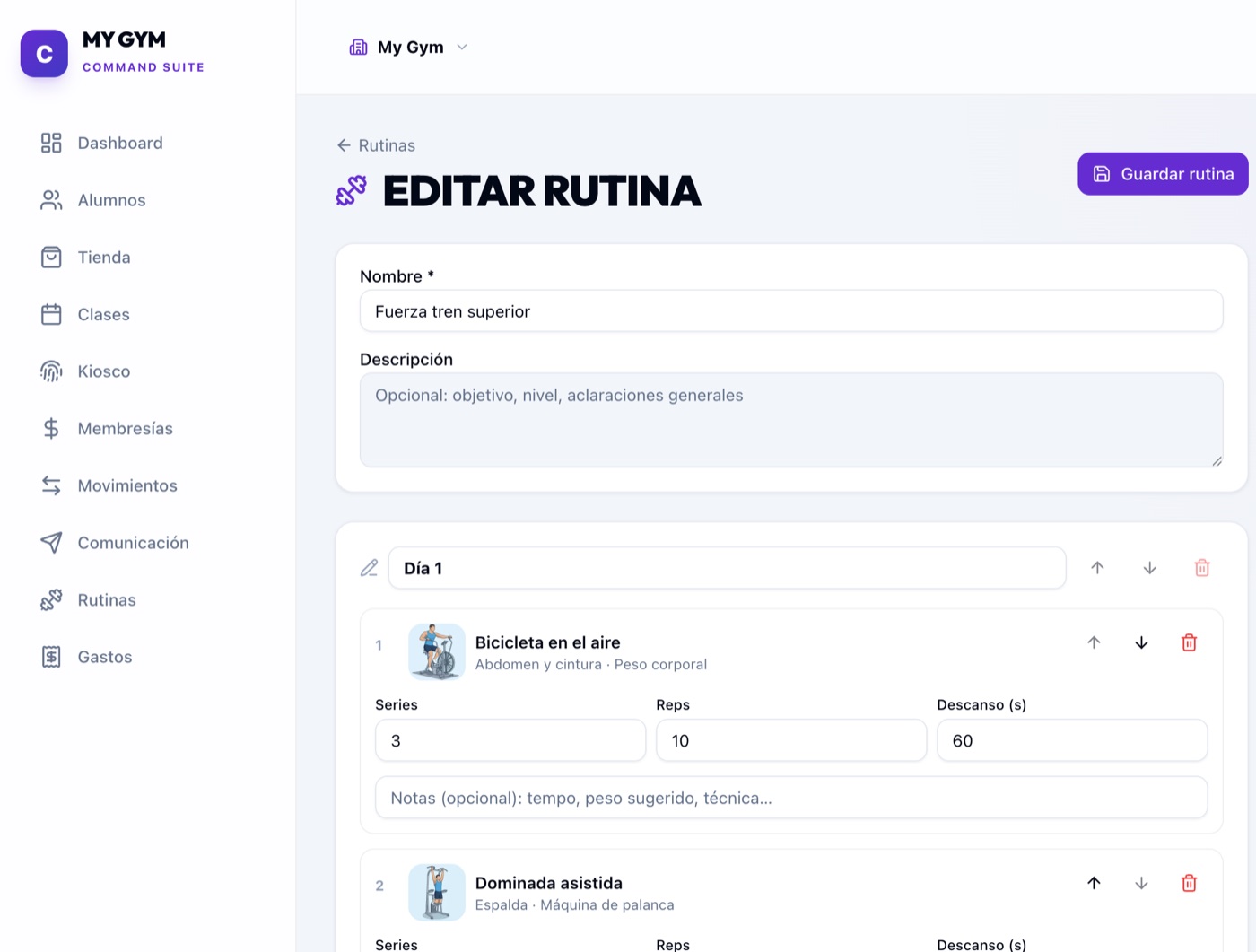Image resolution: width=1256 pixels, height=952 pixels.
Task: Click the Membresías dollar sign icon
Action: [51, 429]
